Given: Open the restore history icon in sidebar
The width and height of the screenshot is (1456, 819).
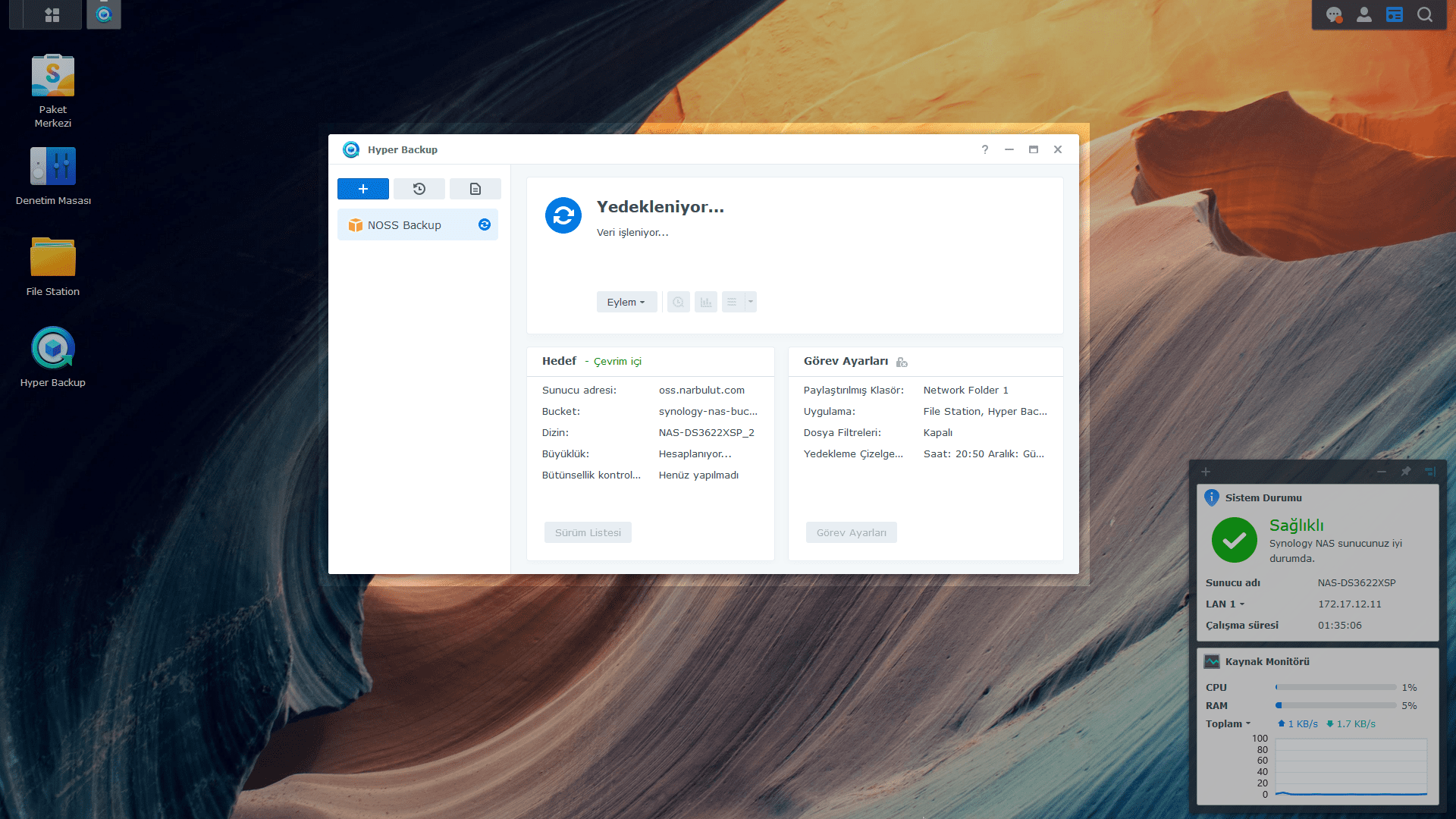Looking at the screenshot, I should coord(419,189).
